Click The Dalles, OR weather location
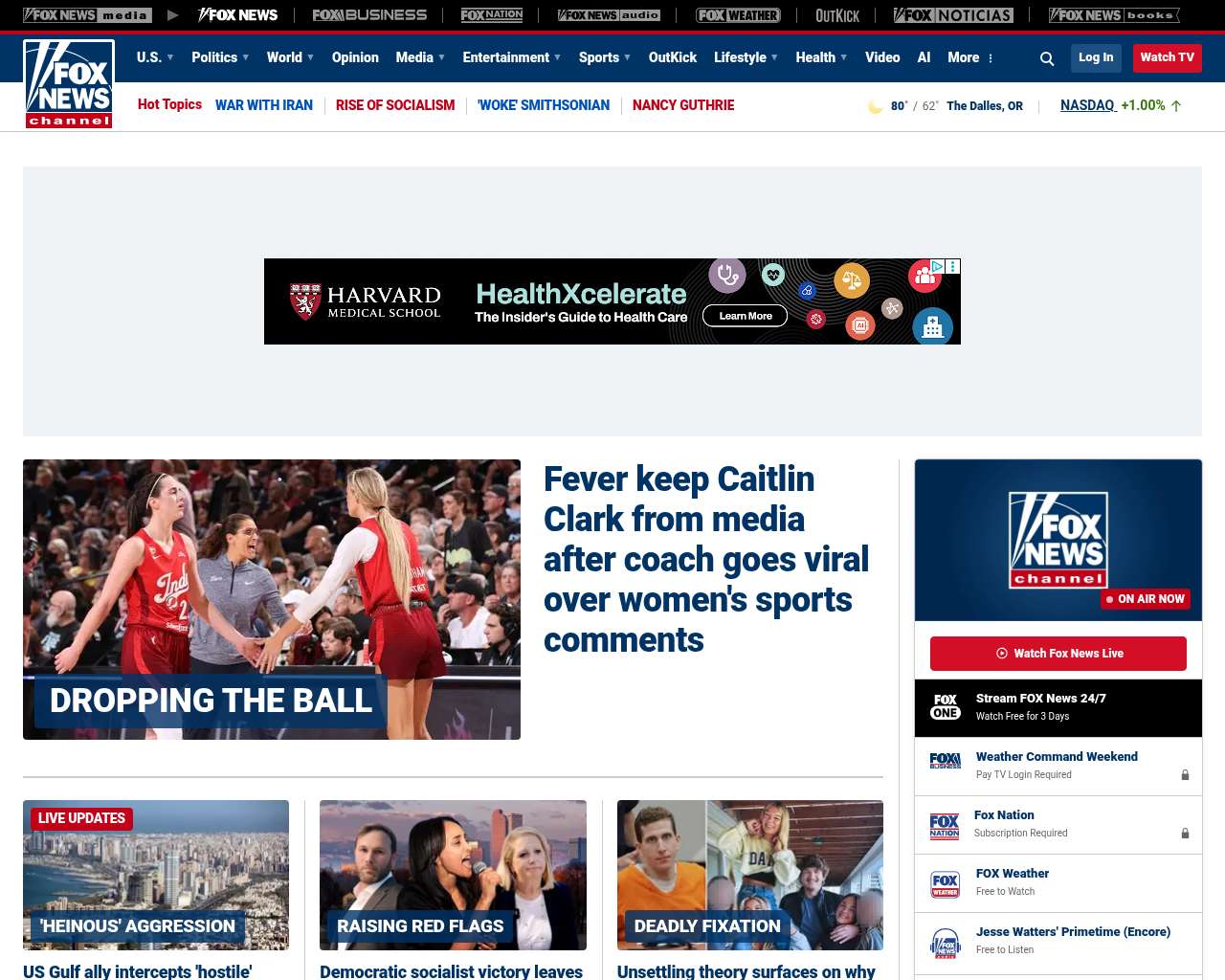The width and height of the screenshot is (1225, 980). point(985,106)
